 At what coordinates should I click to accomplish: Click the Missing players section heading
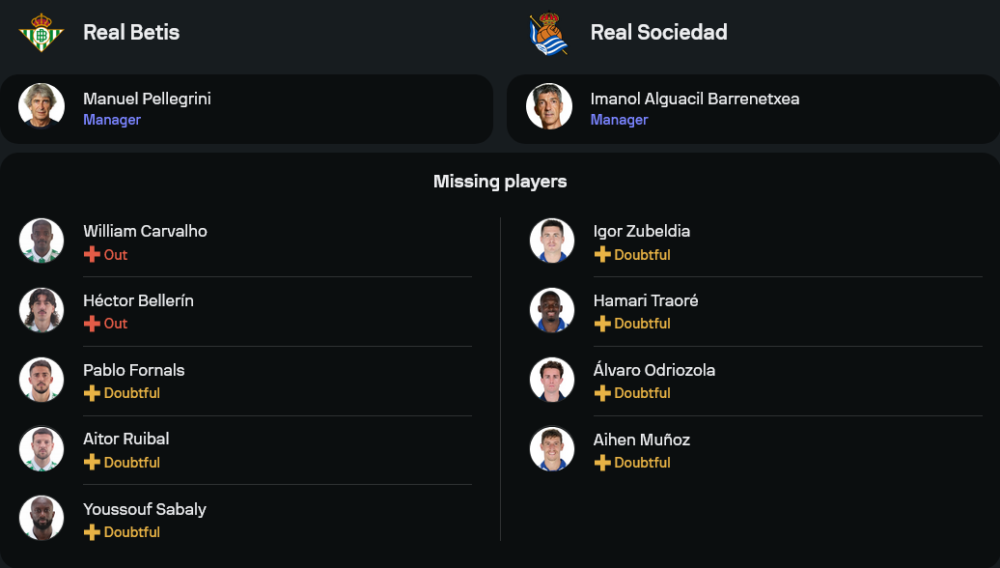point(500,181)
